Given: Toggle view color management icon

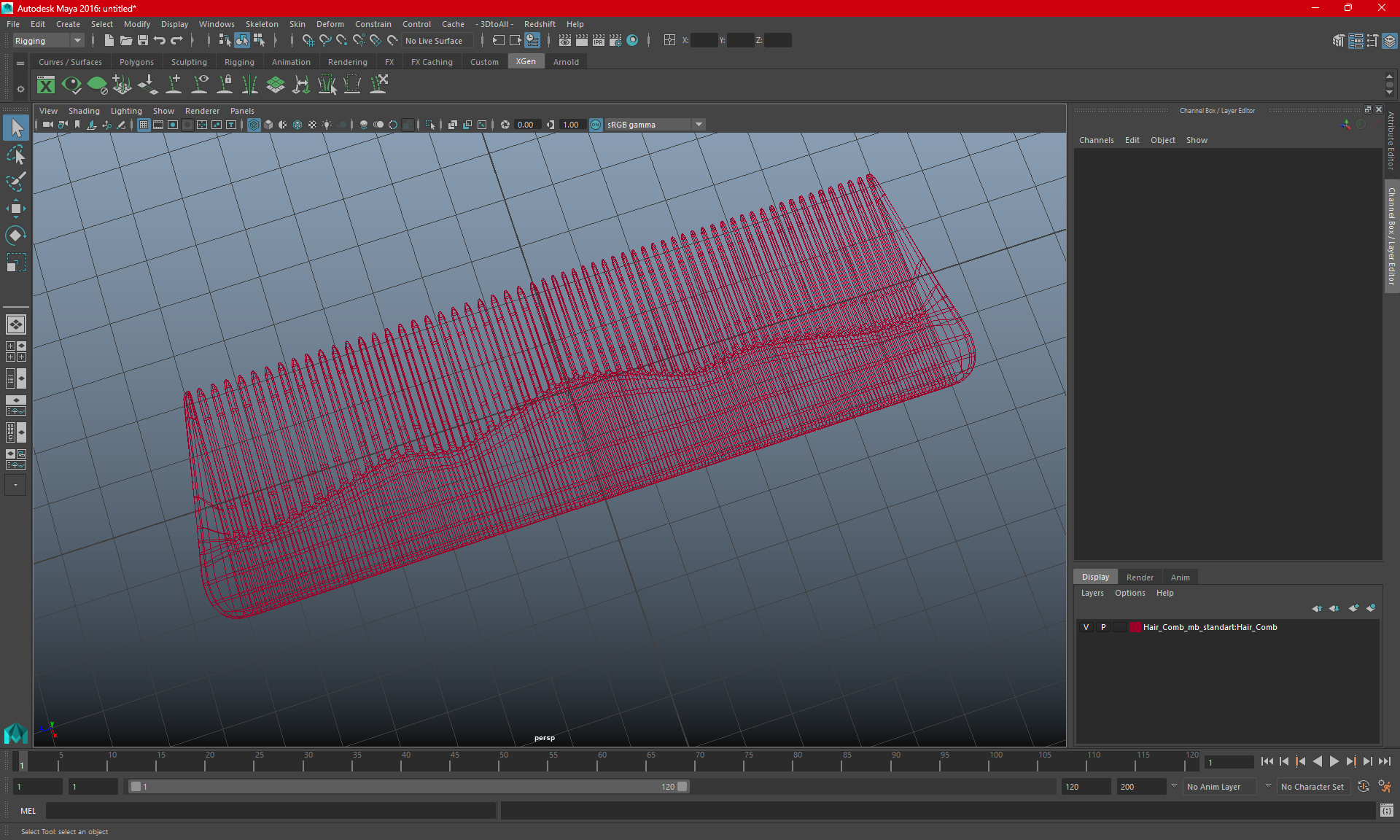Looking at the screenshot, I should 596,125.
